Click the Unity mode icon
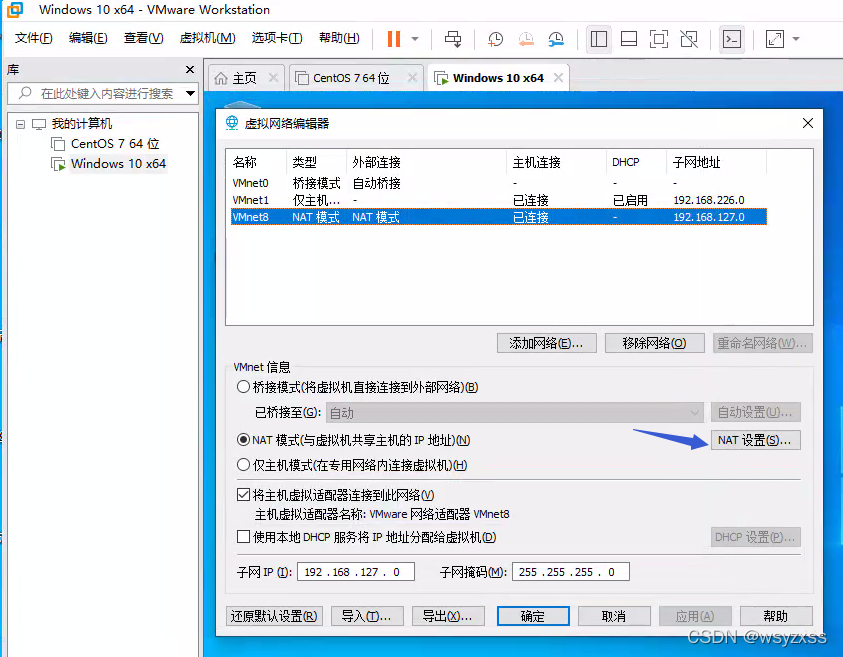 click(689, 39)
